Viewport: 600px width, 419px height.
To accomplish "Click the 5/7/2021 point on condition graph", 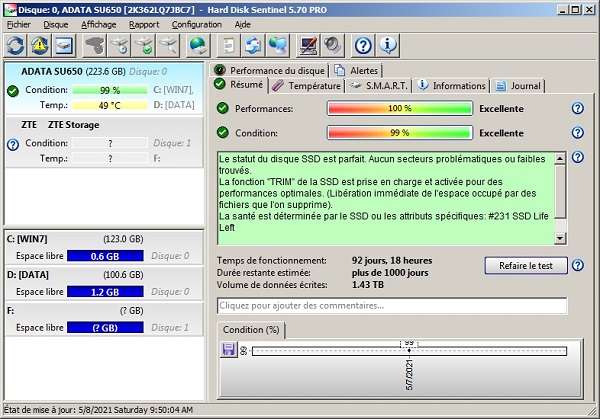I will 409,351.
